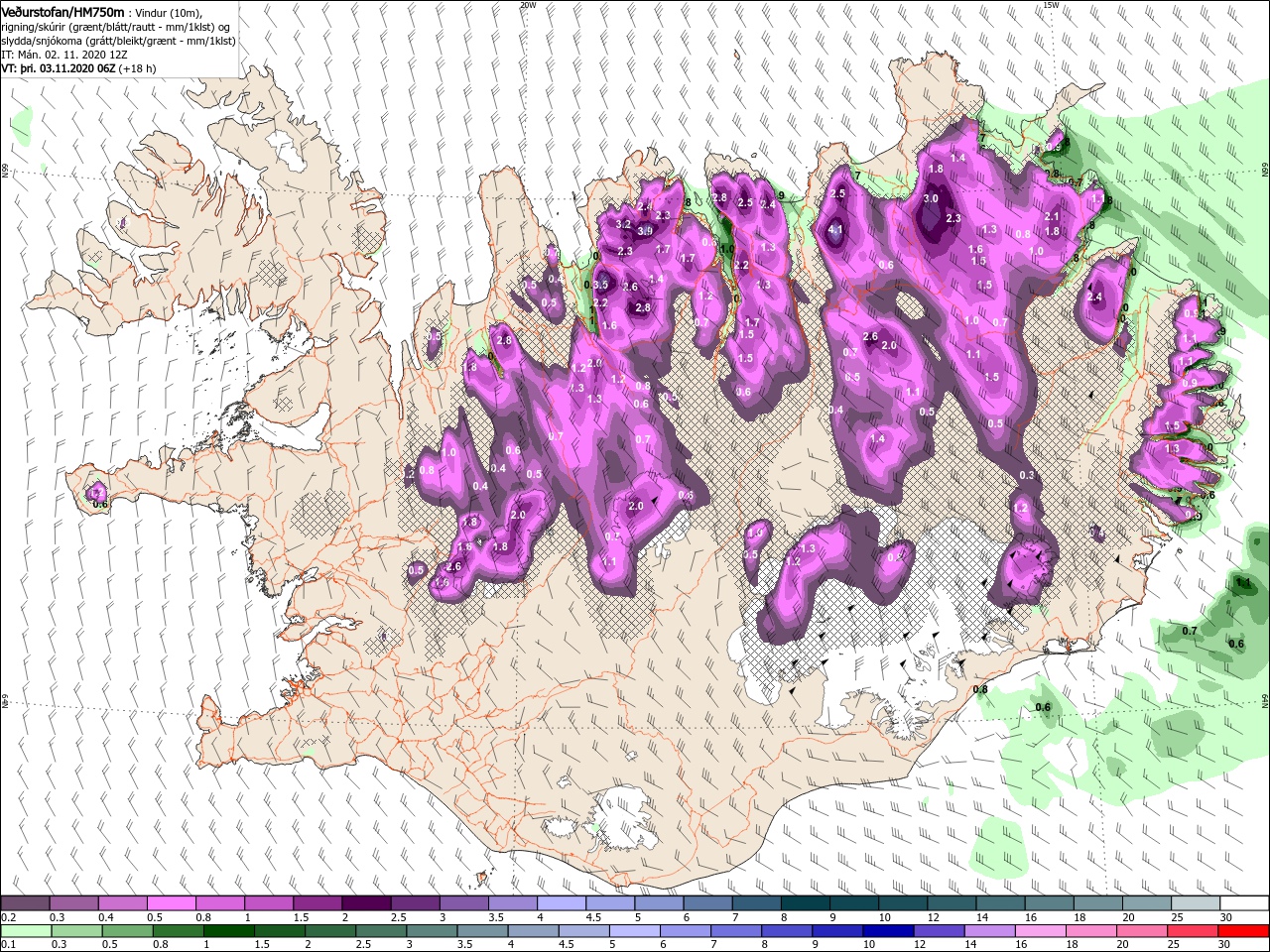
Task: Click the 3.0 snowfall value in the northeast
Action: 930,198
